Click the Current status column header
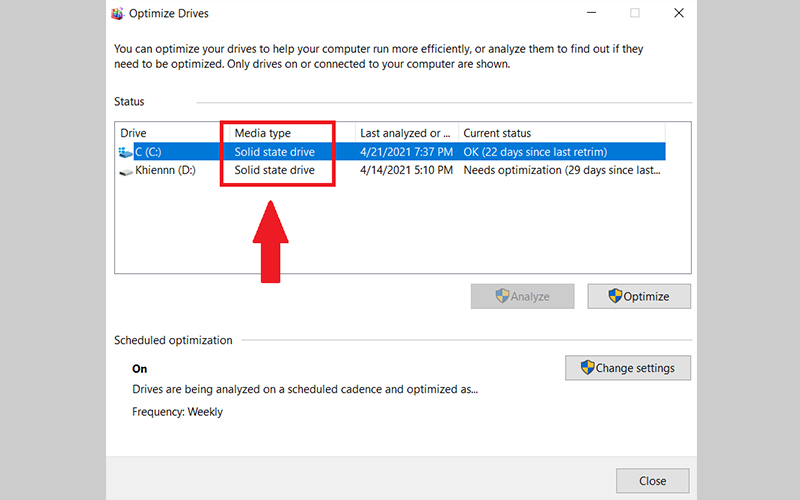The image size is (800, 500). pyautogui.click(x=497, y=133)
